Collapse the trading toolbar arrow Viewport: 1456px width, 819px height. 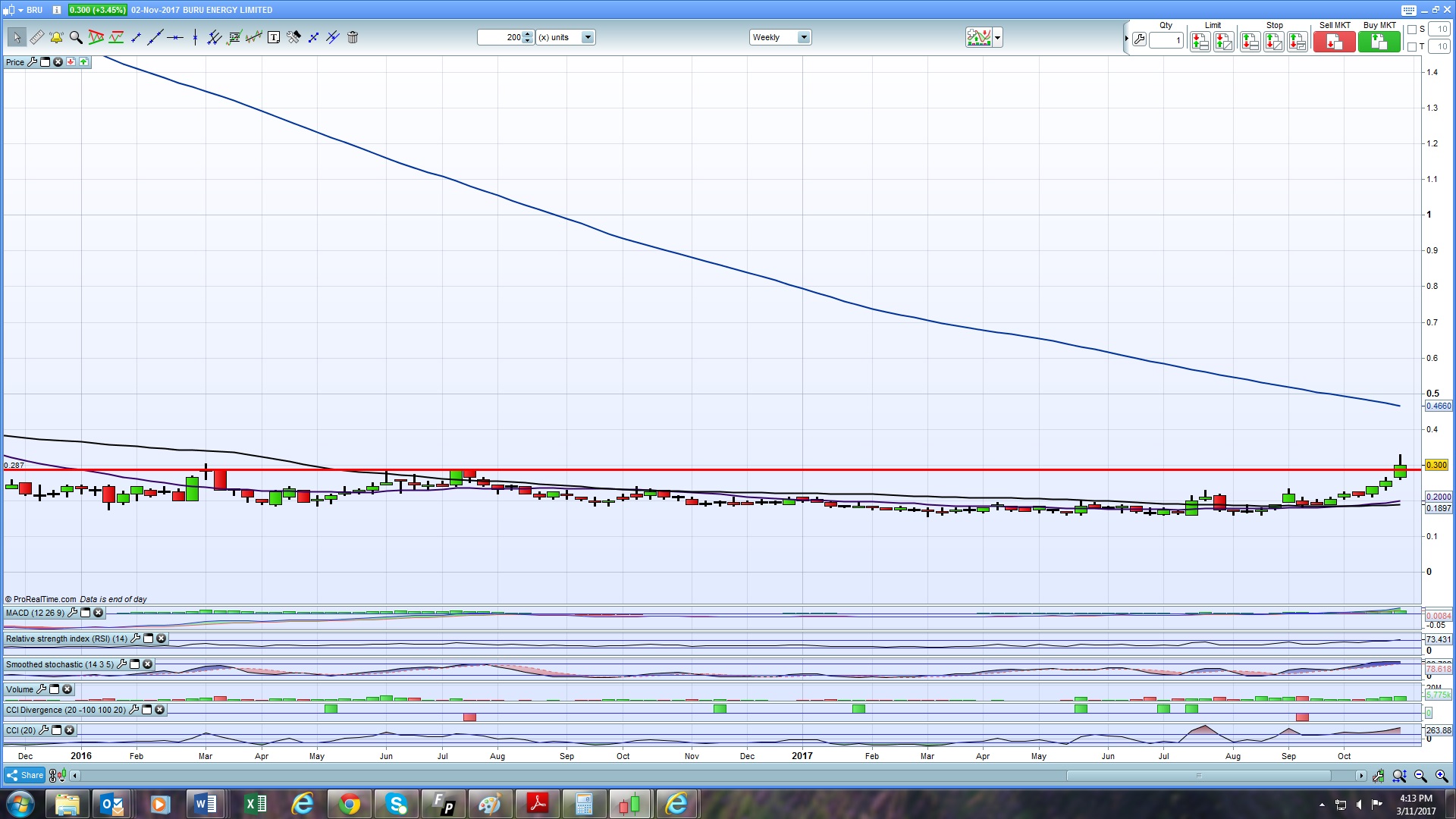[x=1126, y=38]
